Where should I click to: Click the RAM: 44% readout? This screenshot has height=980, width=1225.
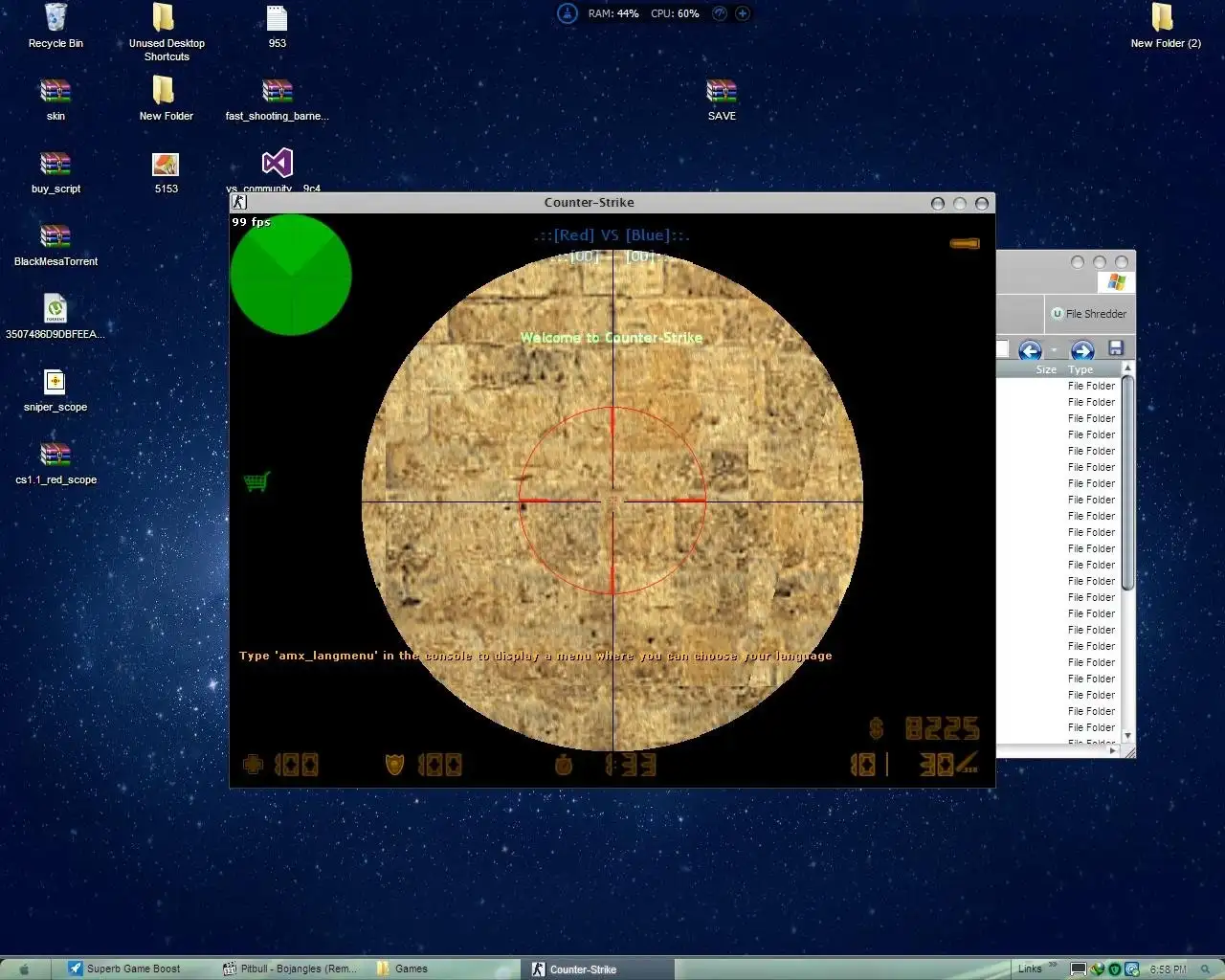(613, 13)
